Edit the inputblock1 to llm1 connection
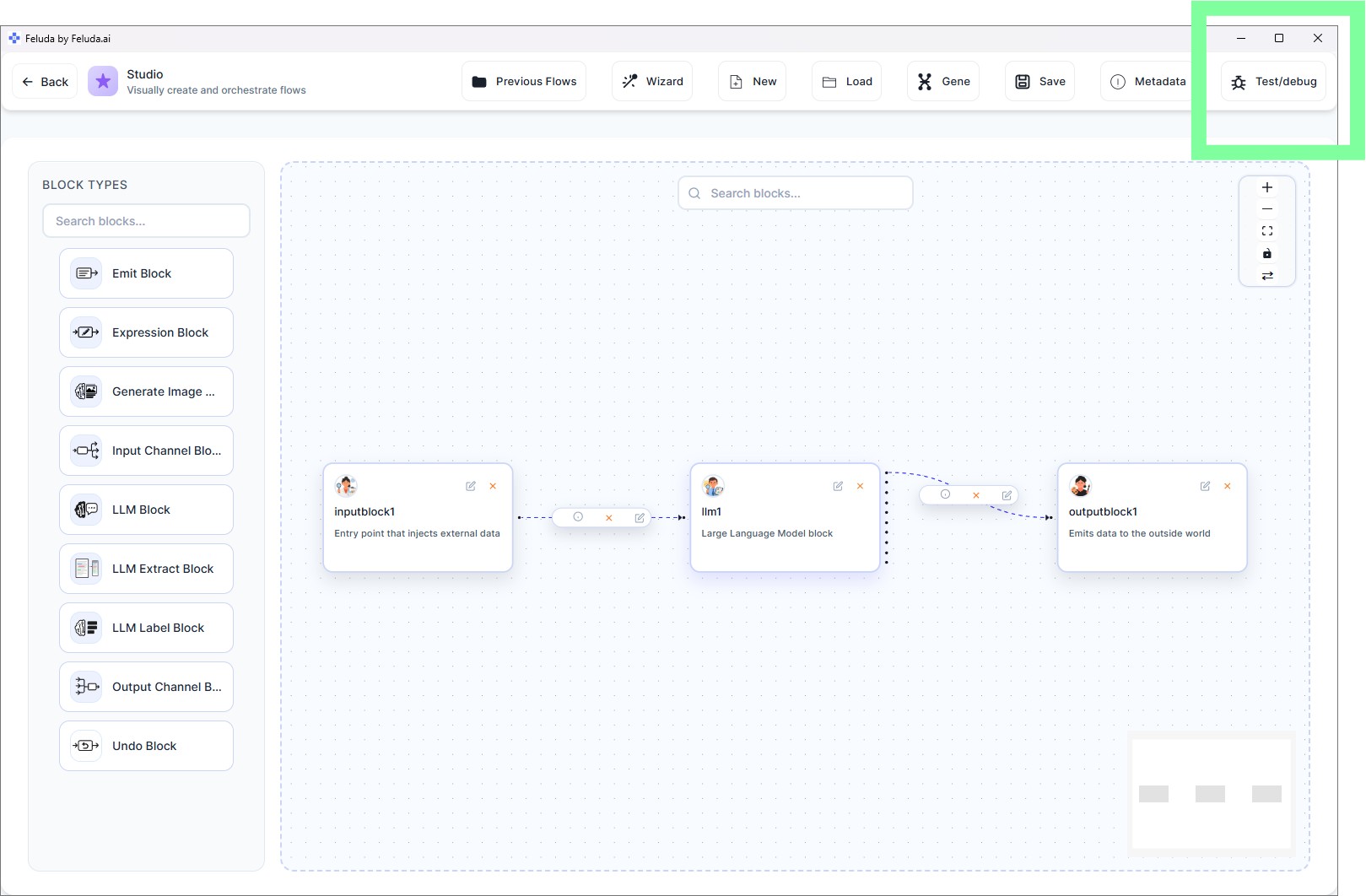Screen dimensions: 1366x896 tap(640, 517)
